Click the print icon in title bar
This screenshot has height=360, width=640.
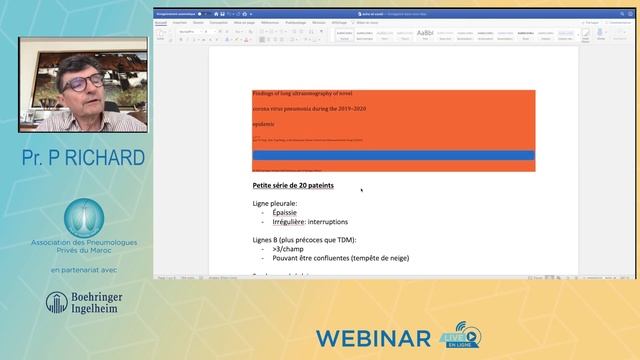[x=244, y=14]
